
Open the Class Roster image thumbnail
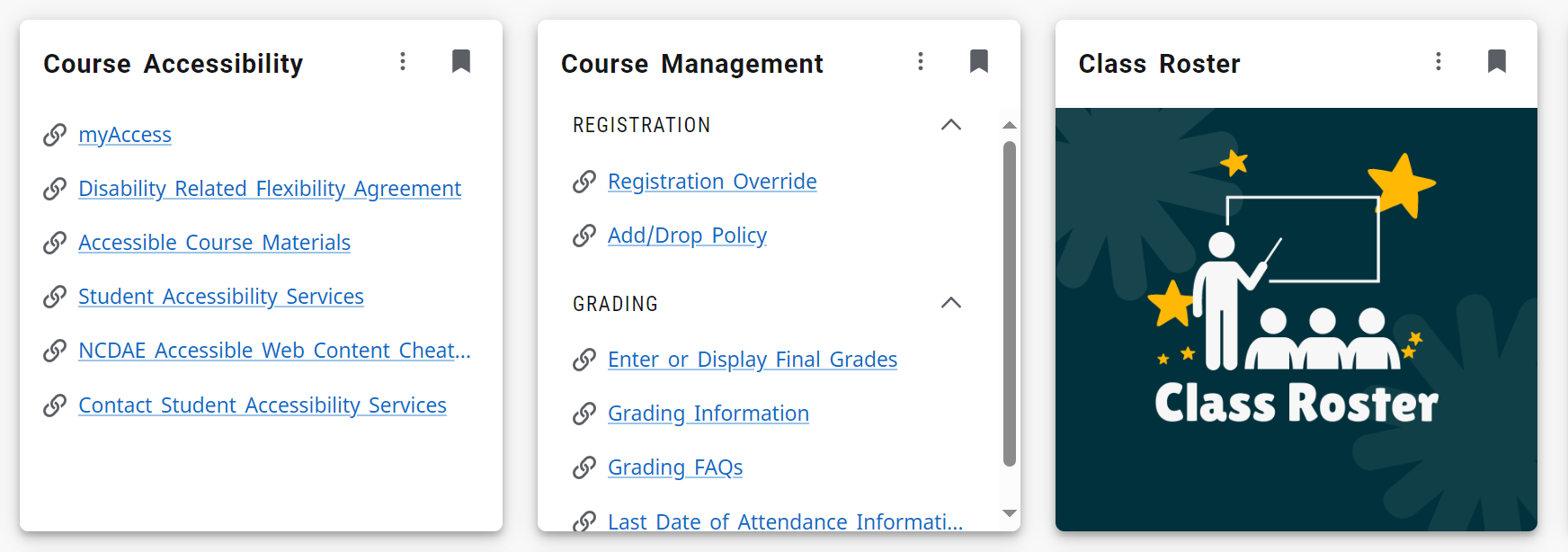click(x=1296, y=319)
